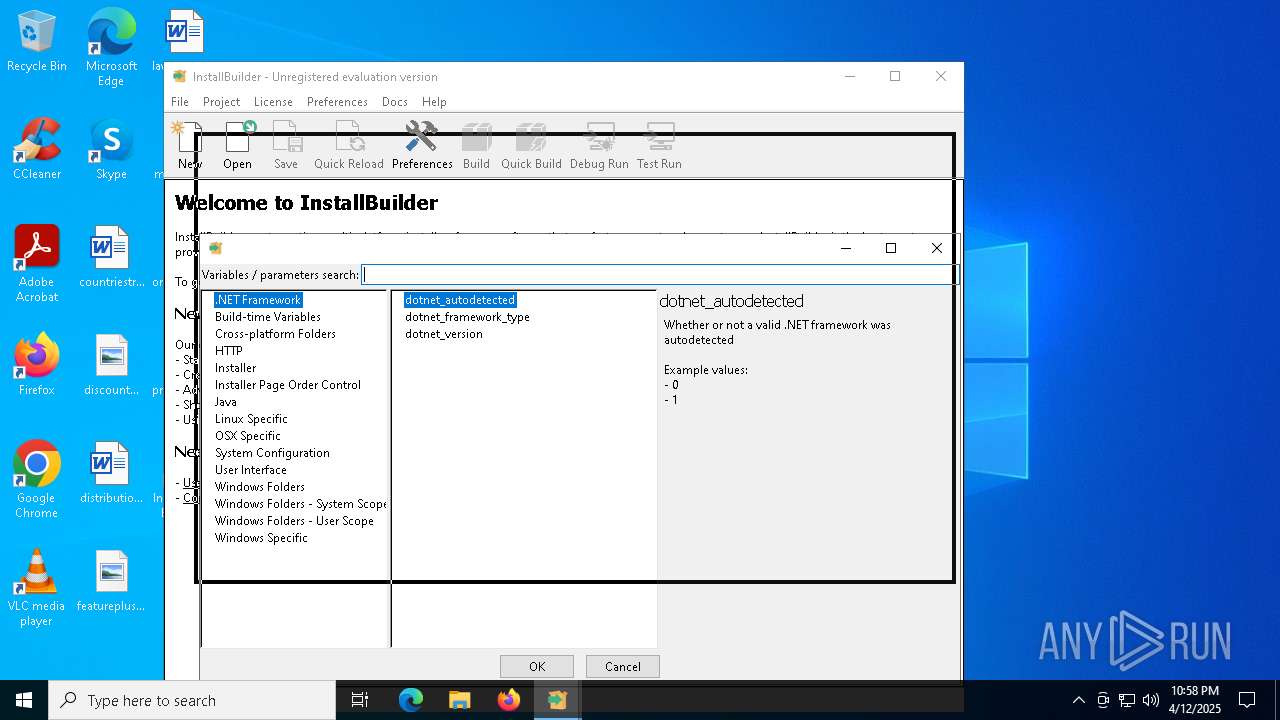Select the dotnet_autodetected variable

[460, 300]
